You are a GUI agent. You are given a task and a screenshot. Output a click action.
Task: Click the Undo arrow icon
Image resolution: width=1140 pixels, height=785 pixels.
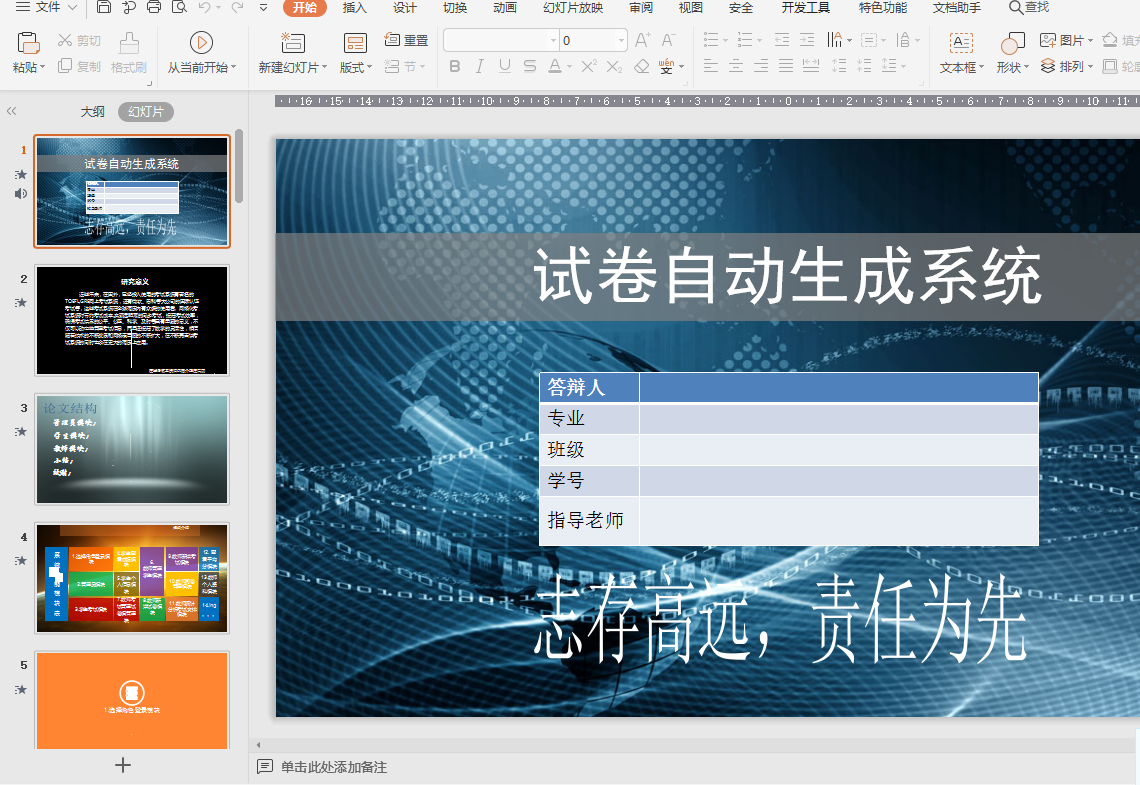click(x=204, y=7)
